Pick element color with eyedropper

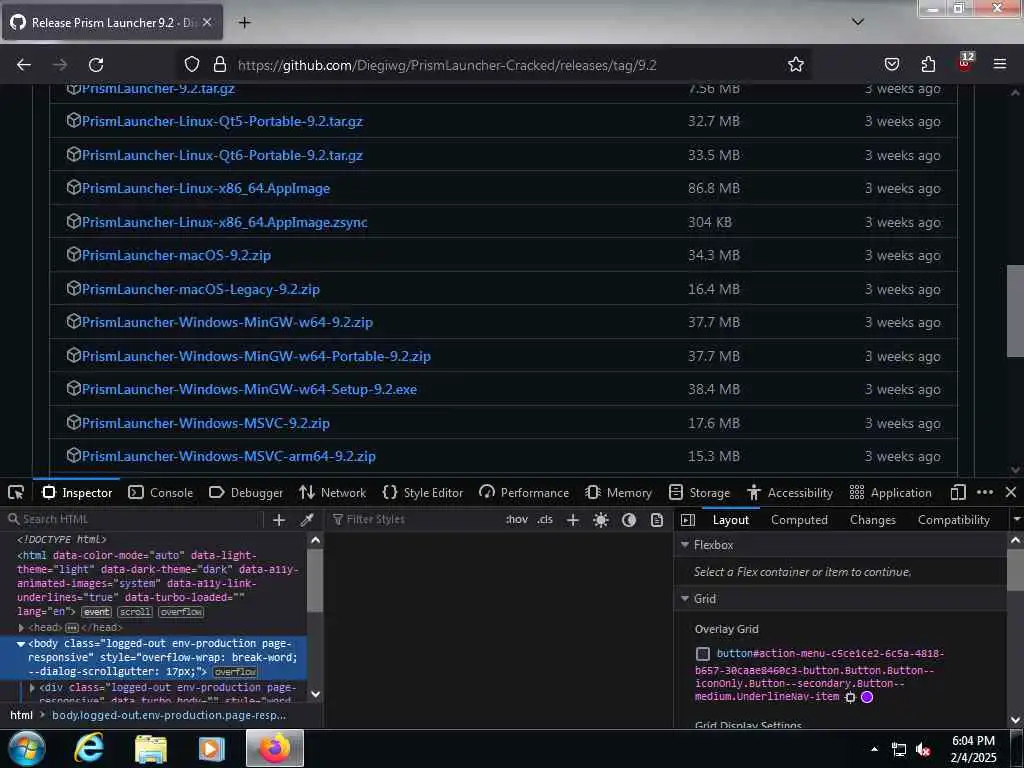tap(306, 520)
